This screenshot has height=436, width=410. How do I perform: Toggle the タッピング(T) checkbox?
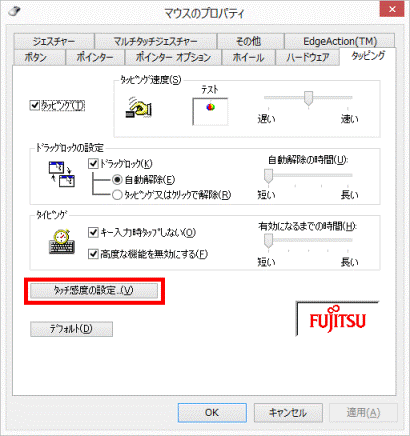tap(35, 106)
